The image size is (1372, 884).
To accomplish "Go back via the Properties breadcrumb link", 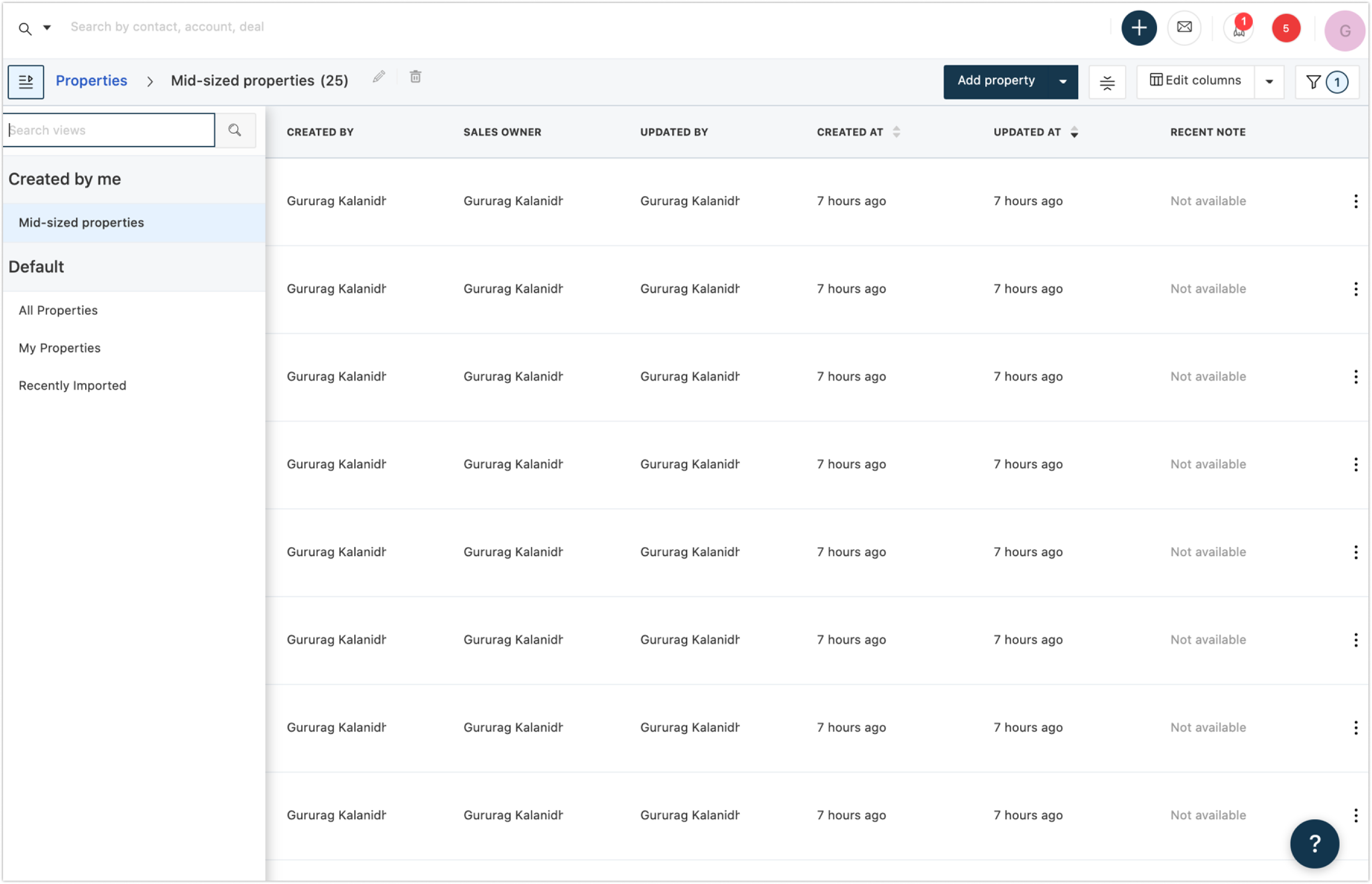I will [x=91, y=81].
